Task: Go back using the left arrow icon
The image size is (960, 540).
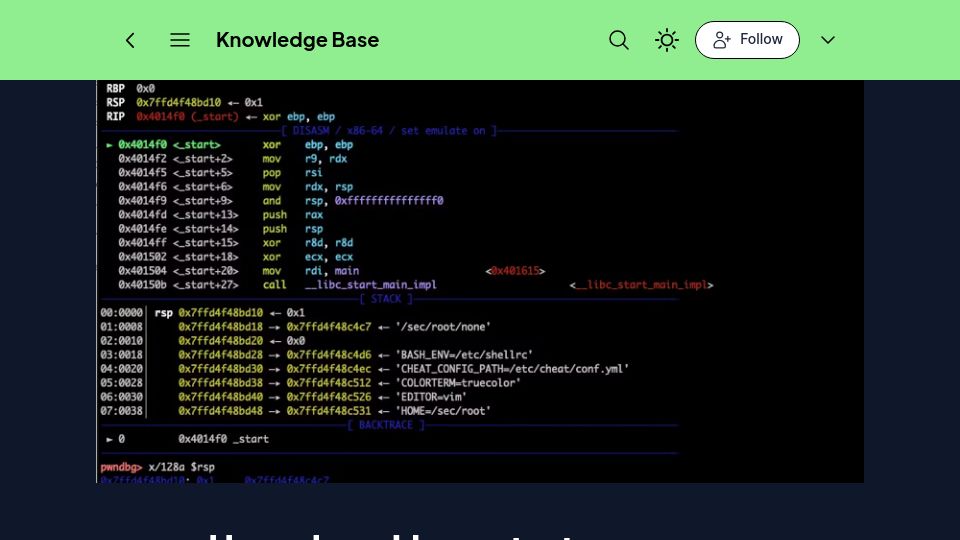Action: pos(130,40)
